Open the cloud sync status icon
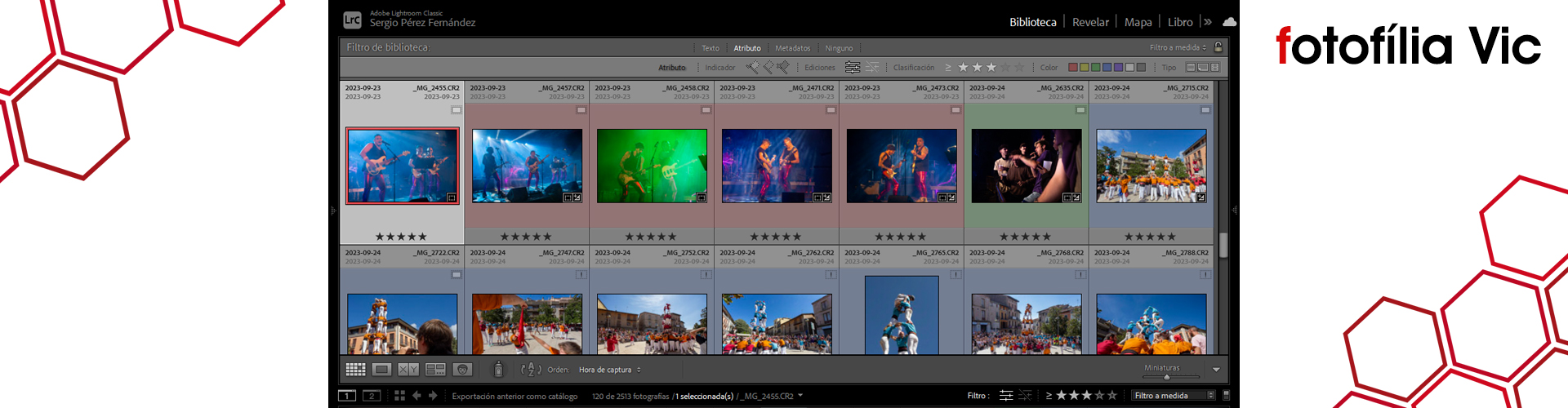The image size is (1568, 408). click(x=1229, y=22)
